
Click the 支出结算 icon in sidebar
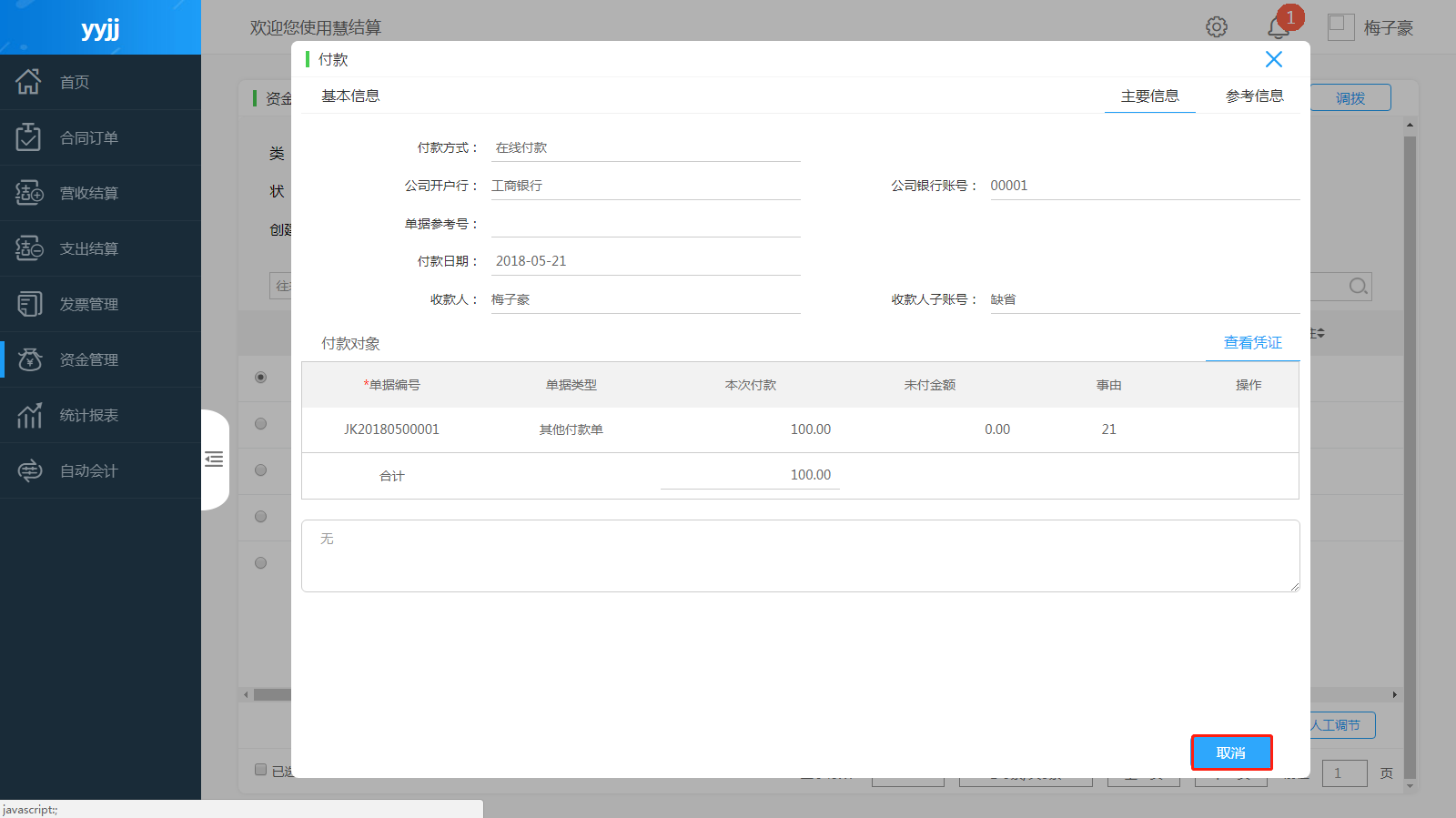[x=29, y=248]
